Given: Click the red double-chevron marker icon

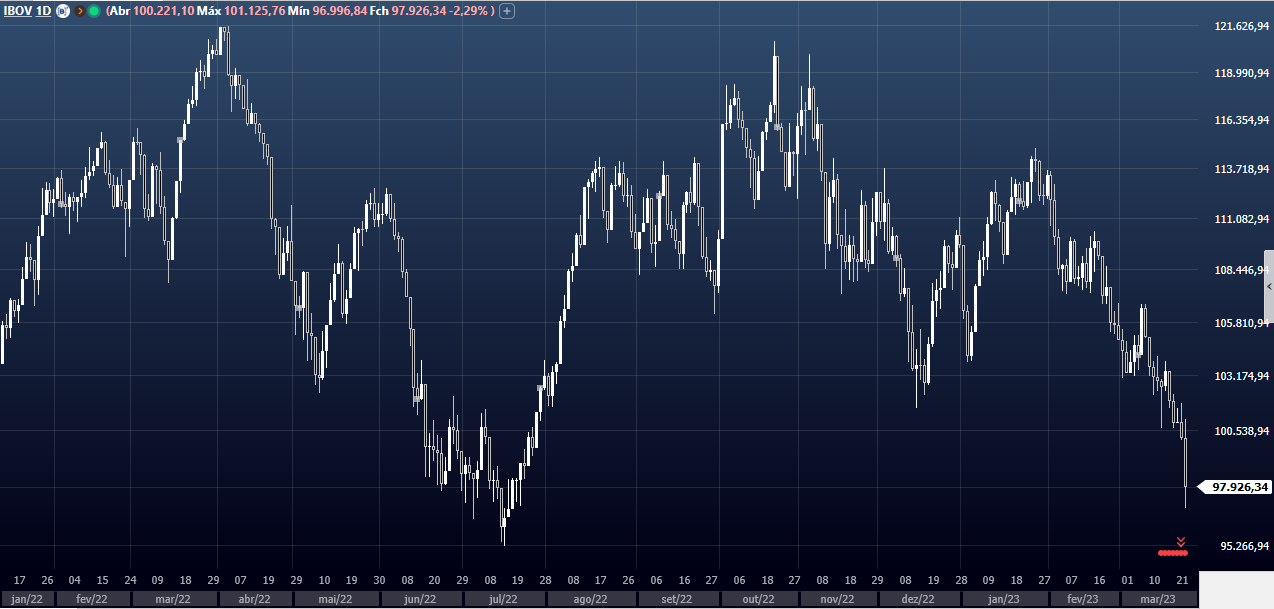Looking at the screenshot, I should [x=1181, y=542].
